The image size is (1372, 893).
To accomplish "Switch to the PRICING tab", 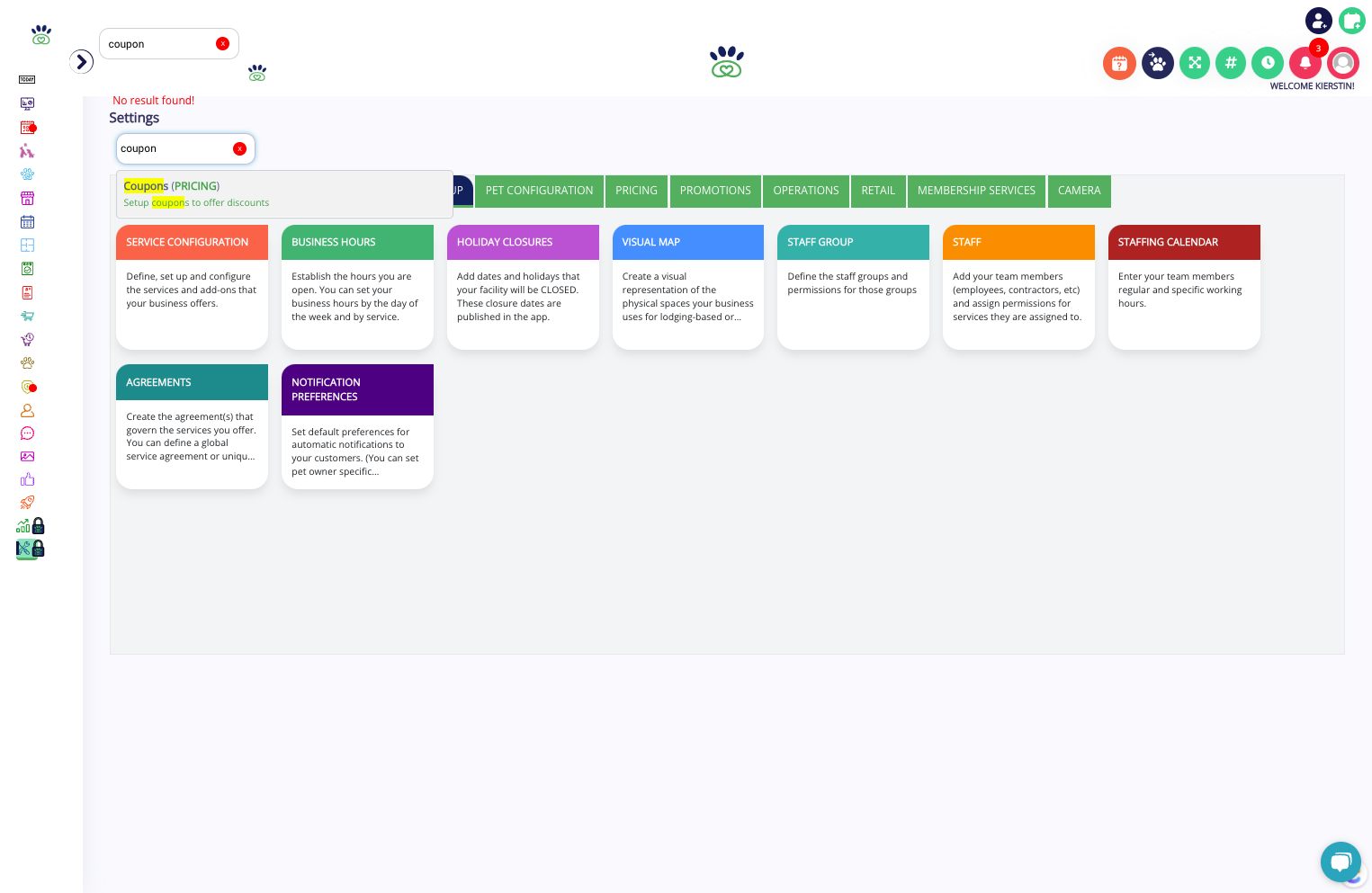I will tap(636, 191).
